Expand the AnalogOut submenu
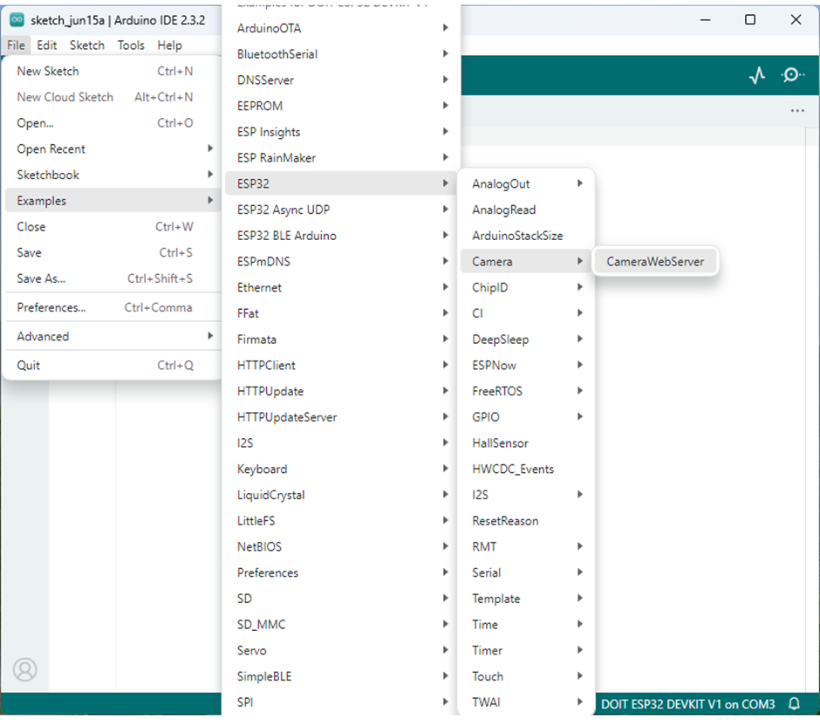This screenshot has height=720, width=820. [526, 184]
